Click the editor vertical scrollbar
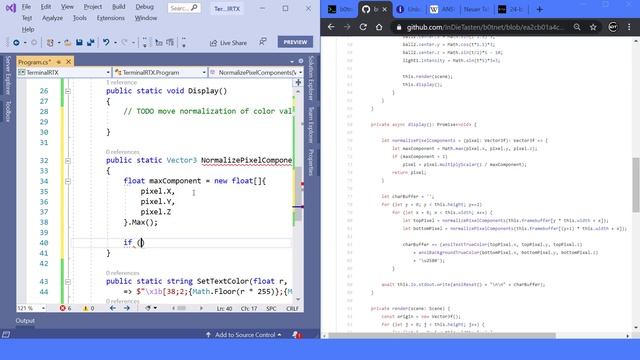This screenshot has width=640, height=360. coord(298,194)
